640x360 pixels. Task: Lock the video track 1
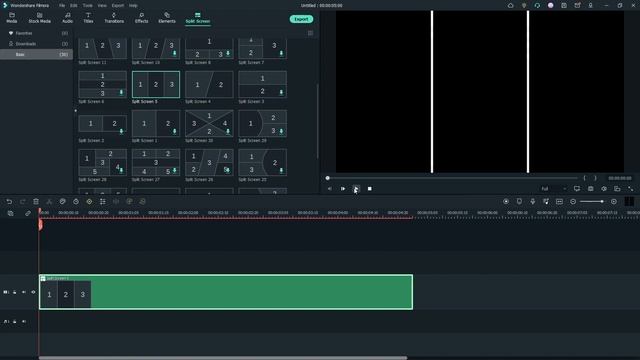click(15, 292)
